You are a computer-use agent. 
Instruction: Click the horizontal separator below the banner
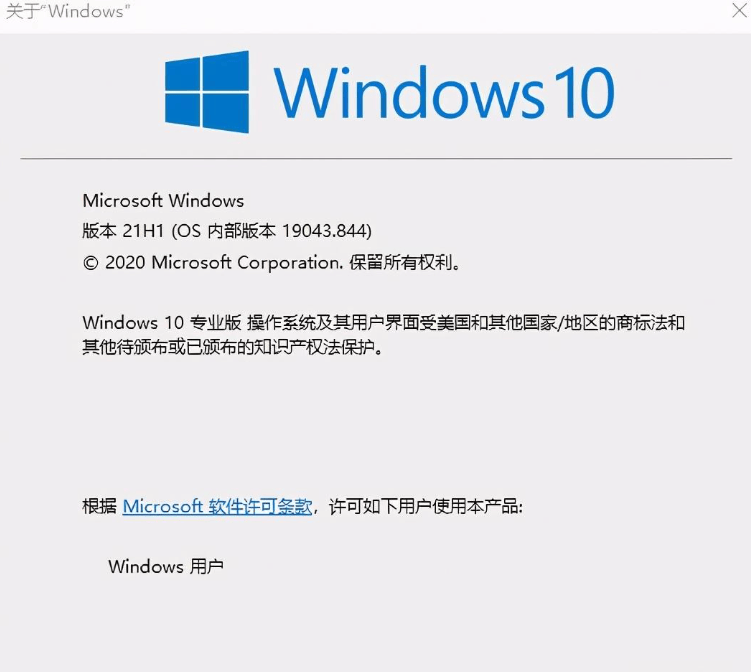[x=376, y=158]
